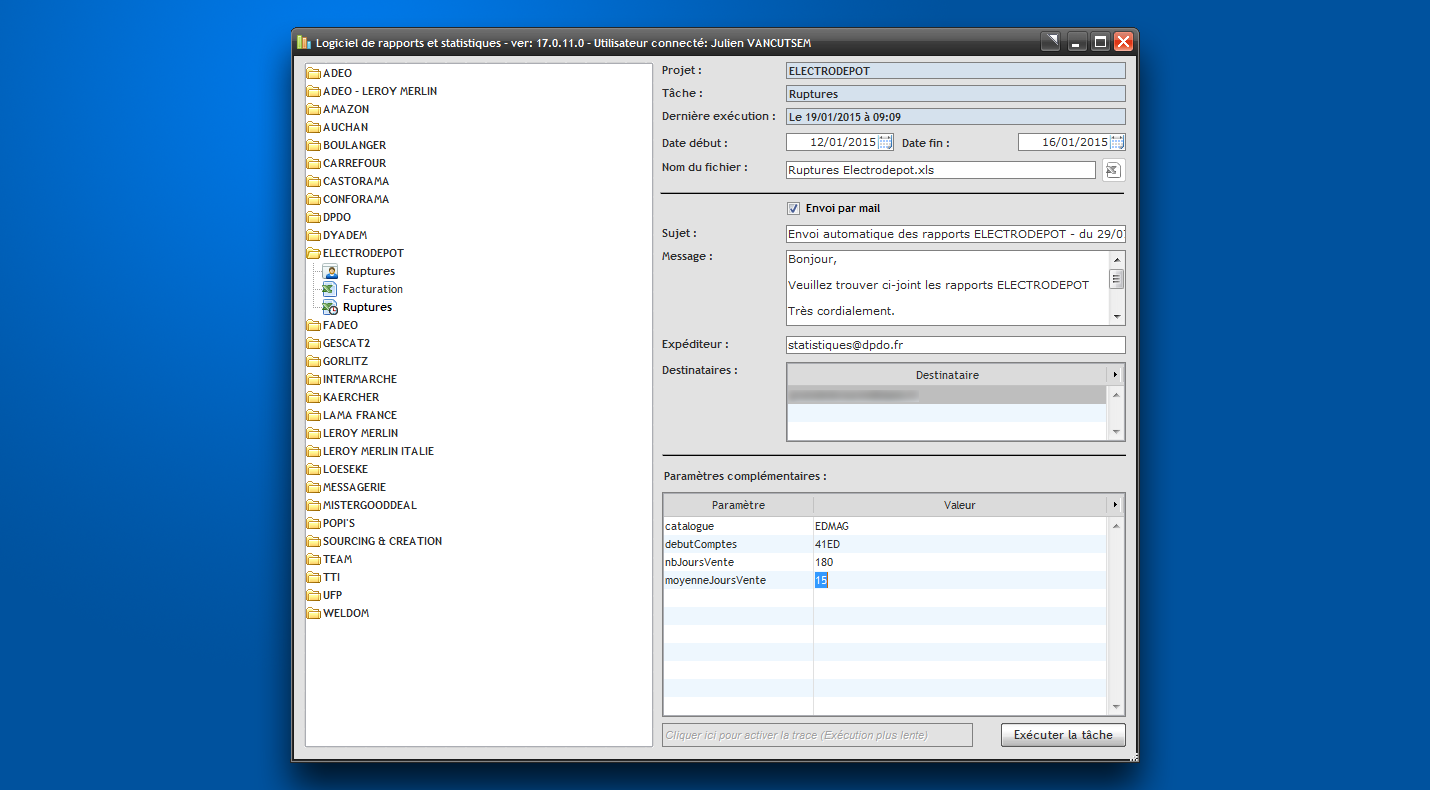The image size is (1430, 790).
Task: Click the open ELECTRODEPOT folder icon
Action: [314, 253]
